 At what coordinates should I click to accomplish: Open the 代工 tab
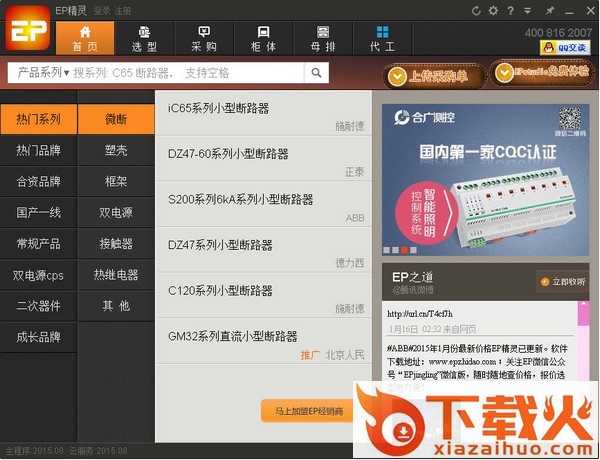382,38
